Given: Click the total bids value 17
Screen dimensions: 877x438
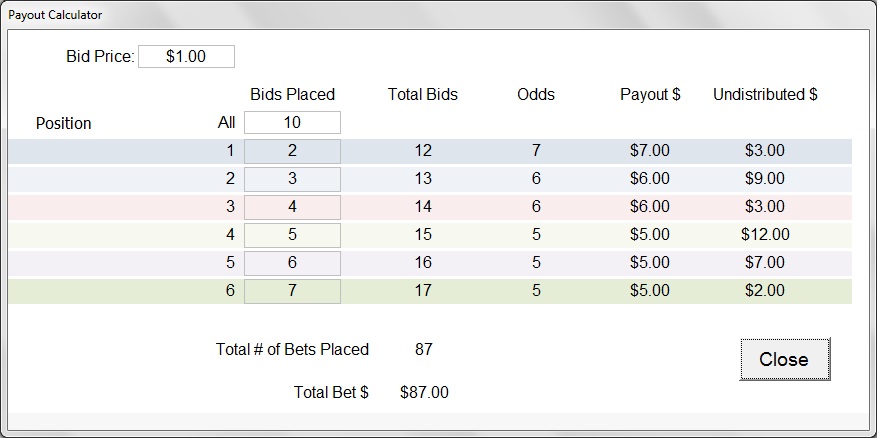Looking at the screenshot, I should (x=422, y=291).
